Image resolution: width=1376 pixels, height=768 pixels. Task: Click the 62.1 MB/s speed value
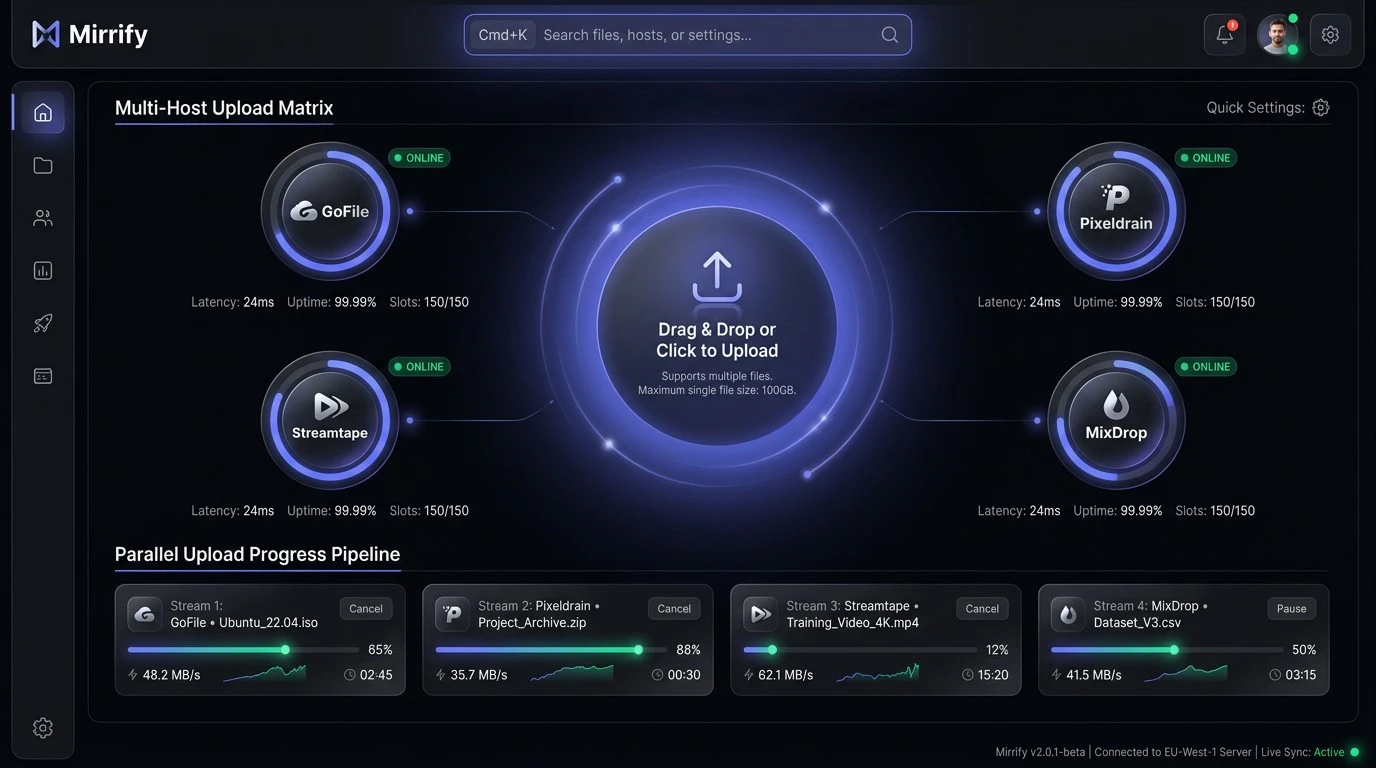(787, 675)
